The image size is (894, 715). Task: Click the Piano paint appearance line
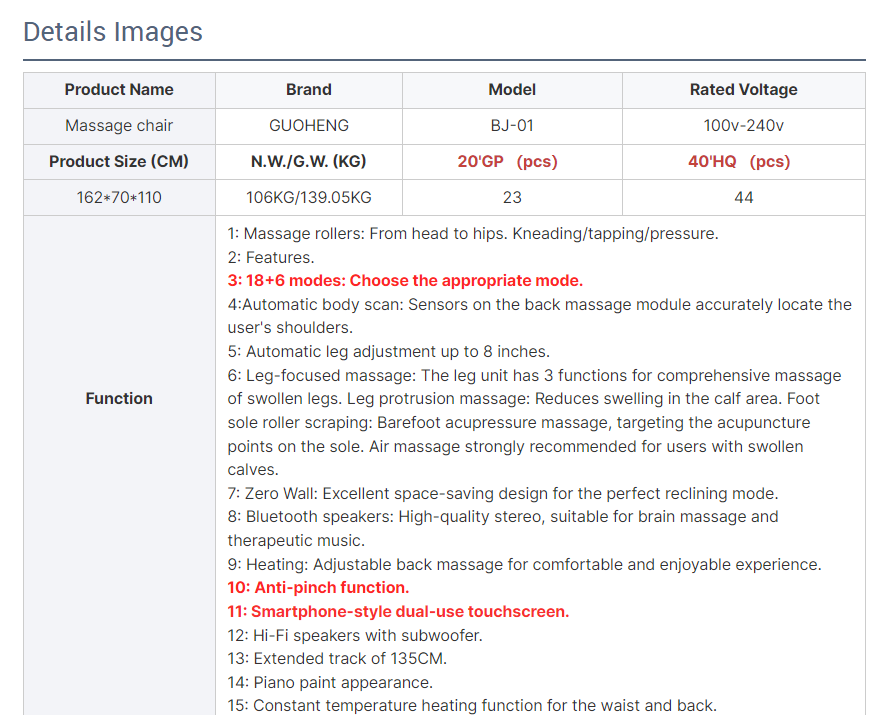(x=330, y=683)
